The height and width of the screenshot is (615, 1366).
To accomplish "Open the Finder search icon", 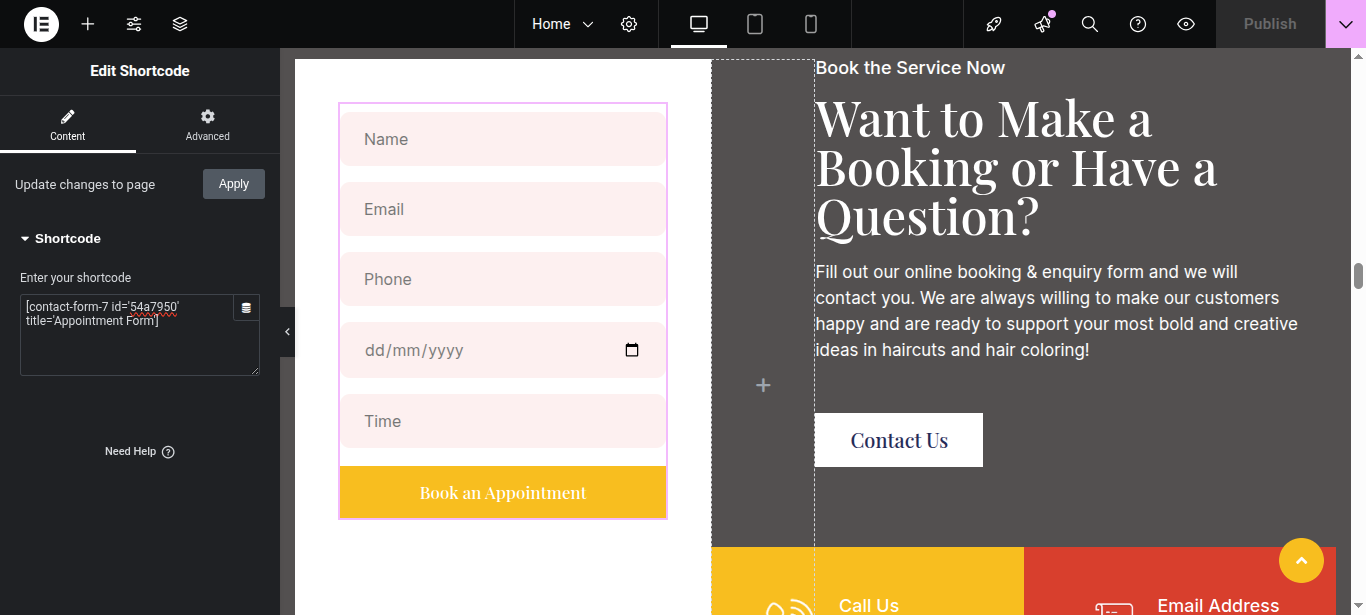I will (1090, 24).
